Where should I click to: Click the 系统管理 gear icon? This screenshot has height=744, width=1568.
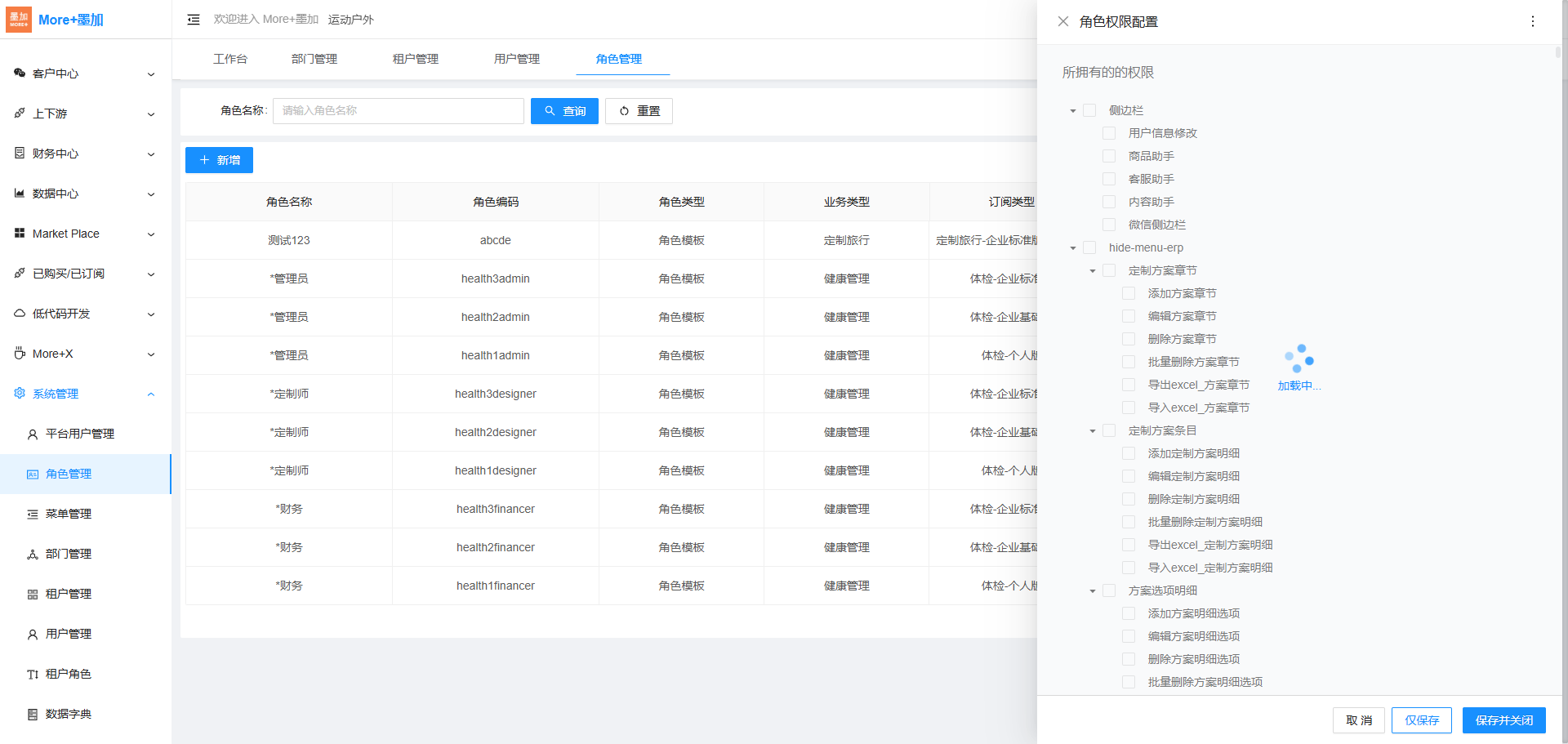(x=20, y=394)
